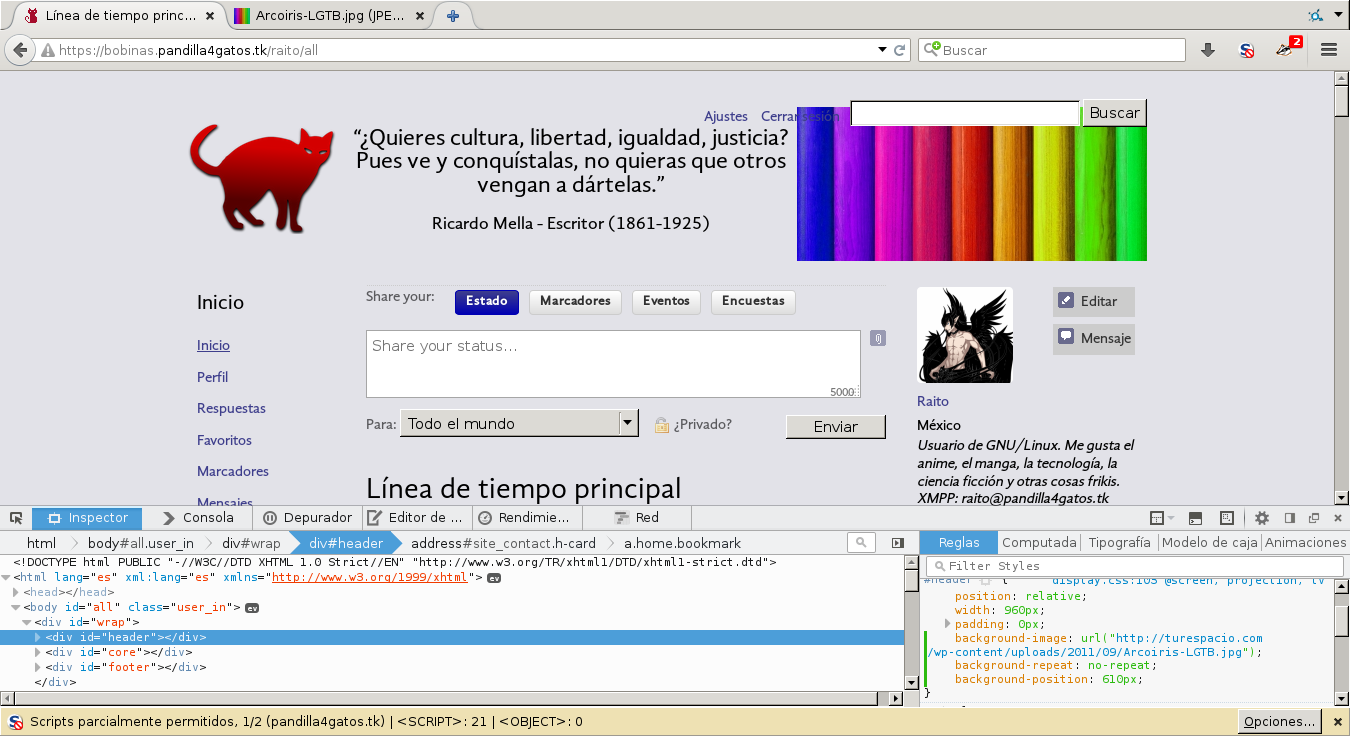
Task: Expand the div id="header" node
Action: [x=38, y=637]
